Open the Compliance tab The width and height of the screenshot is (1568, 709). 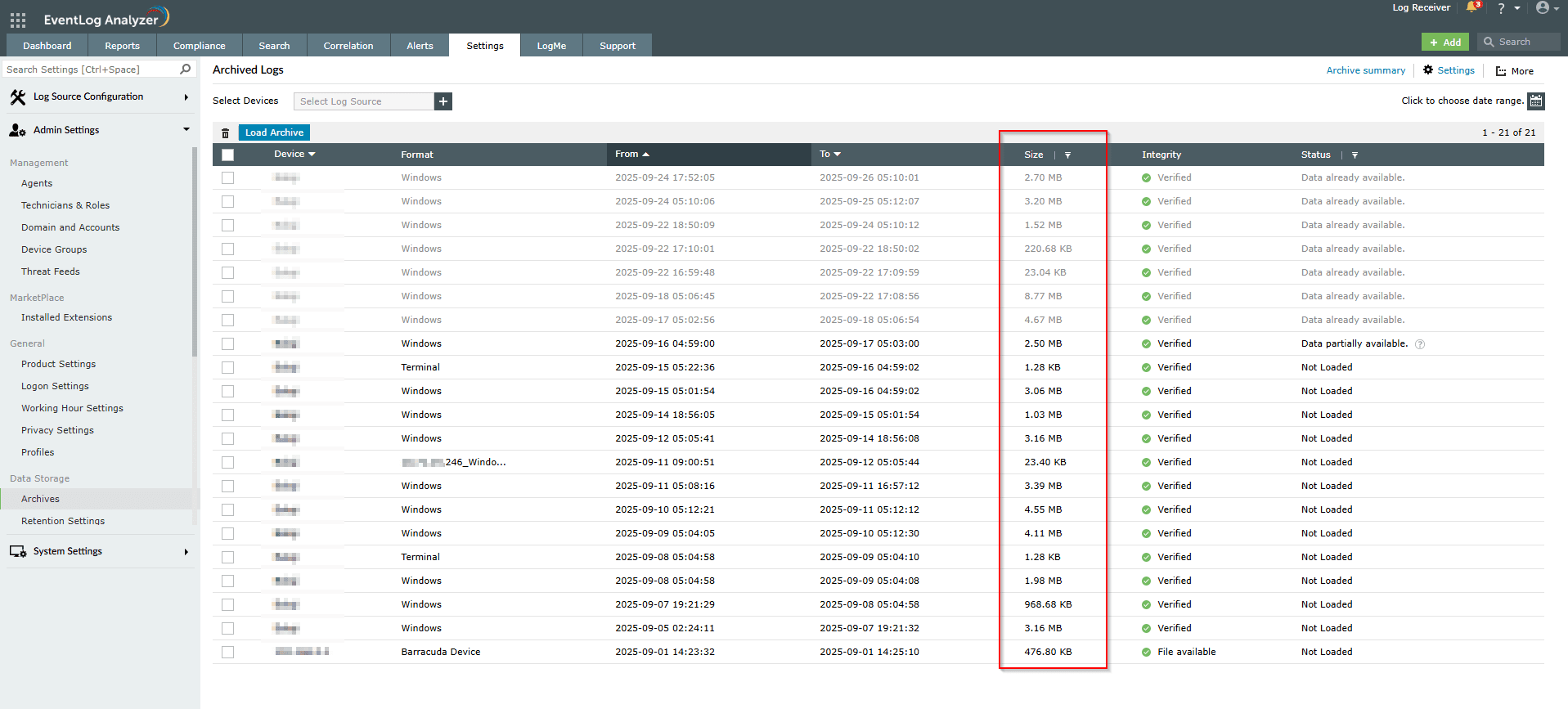click(199, 46)
